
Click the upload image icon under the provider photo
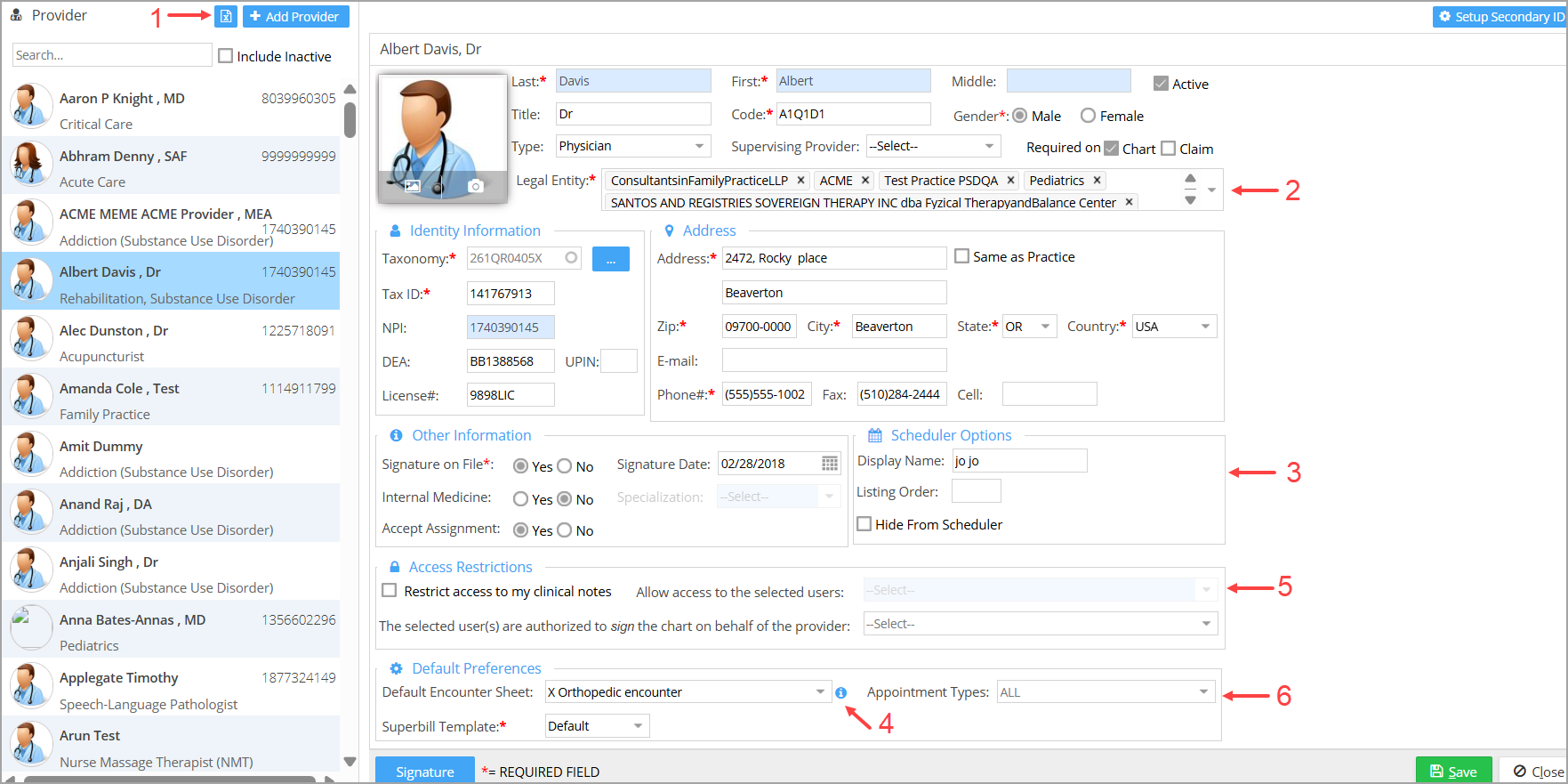(x=413, y=186)
